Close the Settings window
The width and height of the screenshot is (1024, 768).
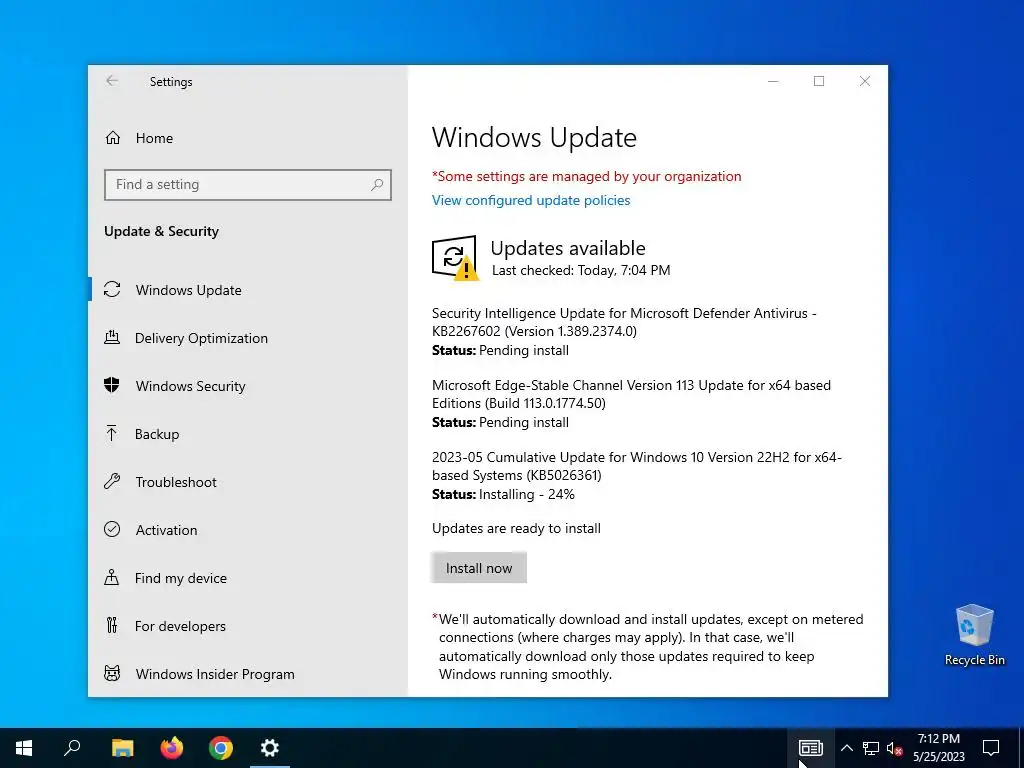[x=865, y=81]
